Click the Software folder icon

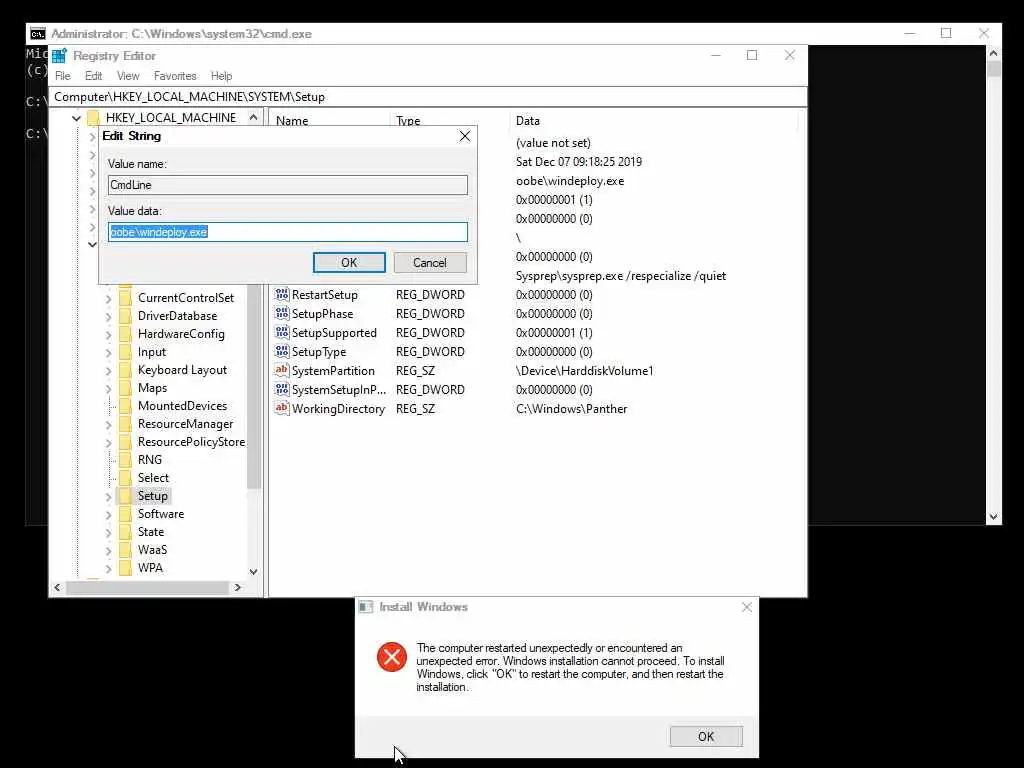pyautogui.click(x=125, y=514)
